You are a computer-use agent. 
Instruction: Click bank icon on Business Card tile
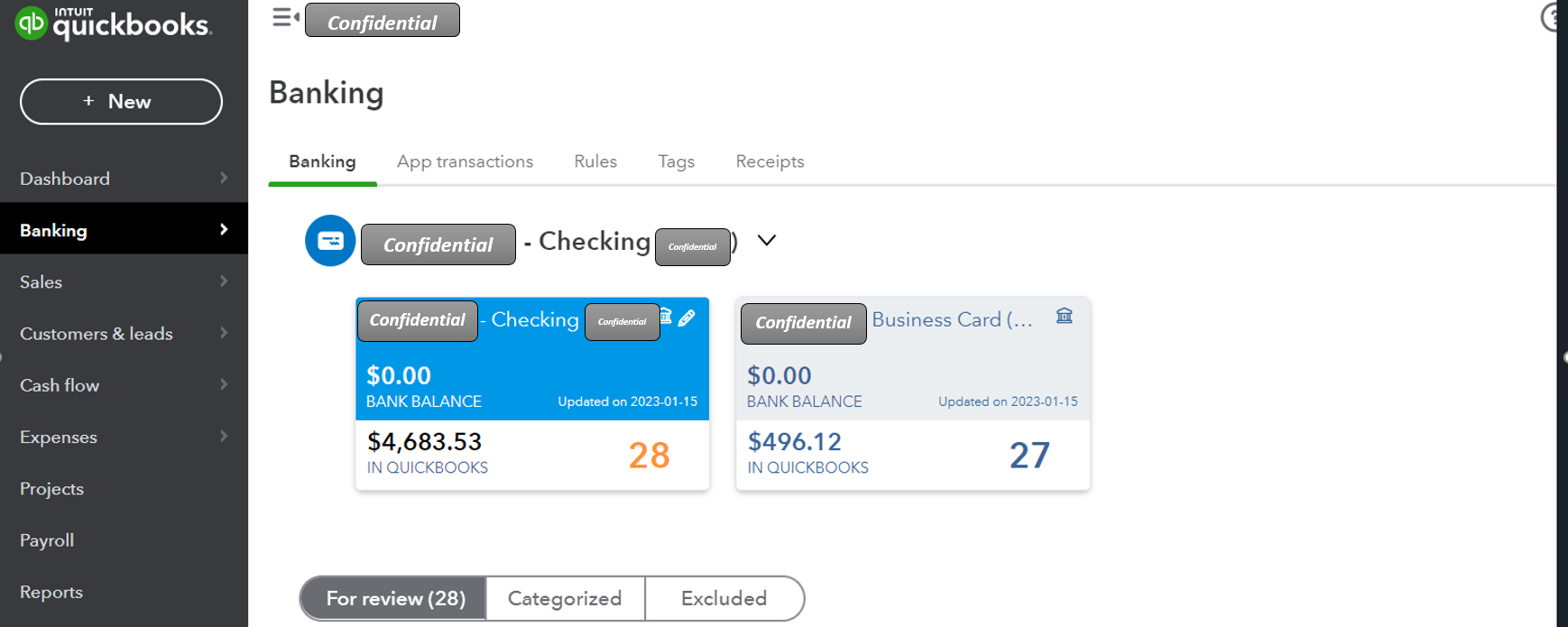pyautogui.click(x=1065, y=316)
